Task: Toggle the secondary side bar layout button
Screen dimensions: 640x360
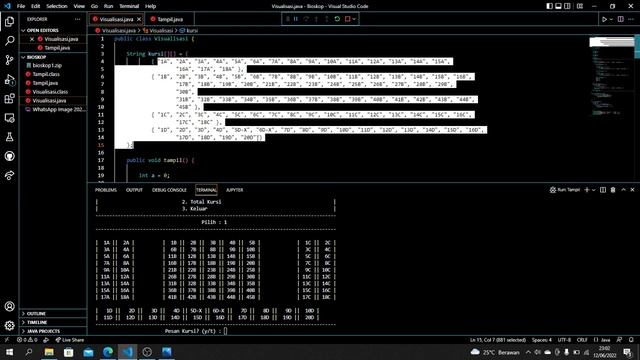Action: [x=567, y=6]
